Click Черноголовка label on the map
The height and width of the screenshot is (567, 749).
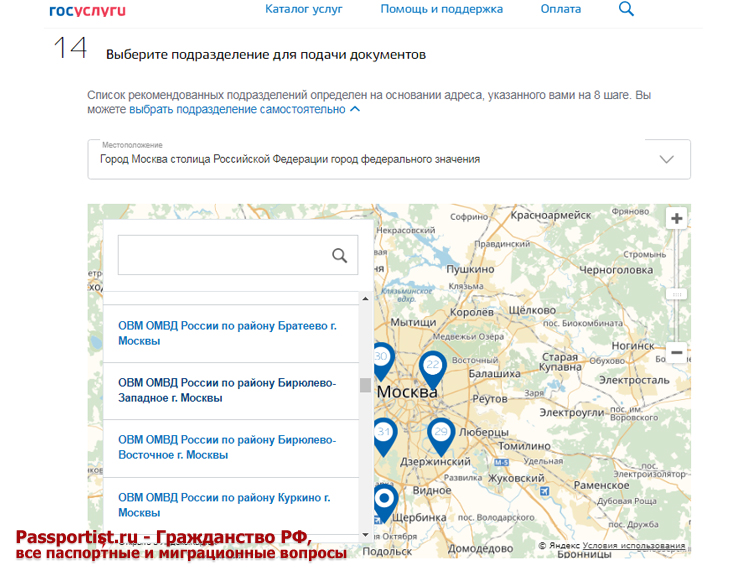tap(616, 270)
